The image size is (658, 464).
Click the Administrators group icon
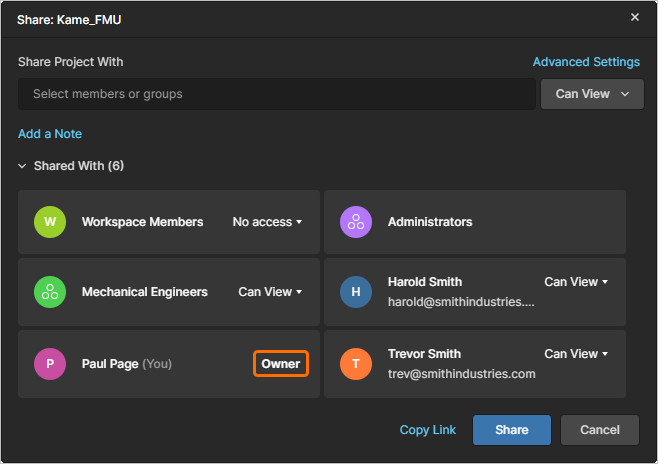coord(356,222)
